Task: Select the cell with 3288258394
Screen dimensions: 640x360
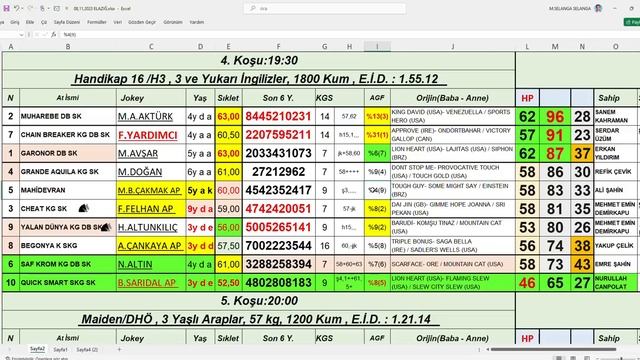Action: (278, 264)
